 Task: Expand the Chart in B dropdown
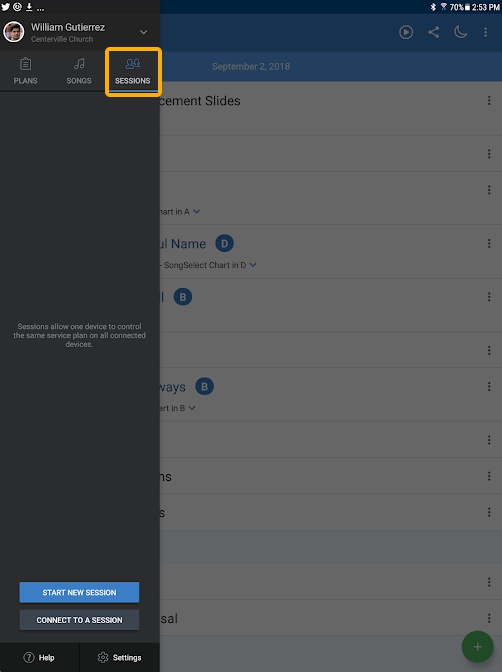pos(192,408)
